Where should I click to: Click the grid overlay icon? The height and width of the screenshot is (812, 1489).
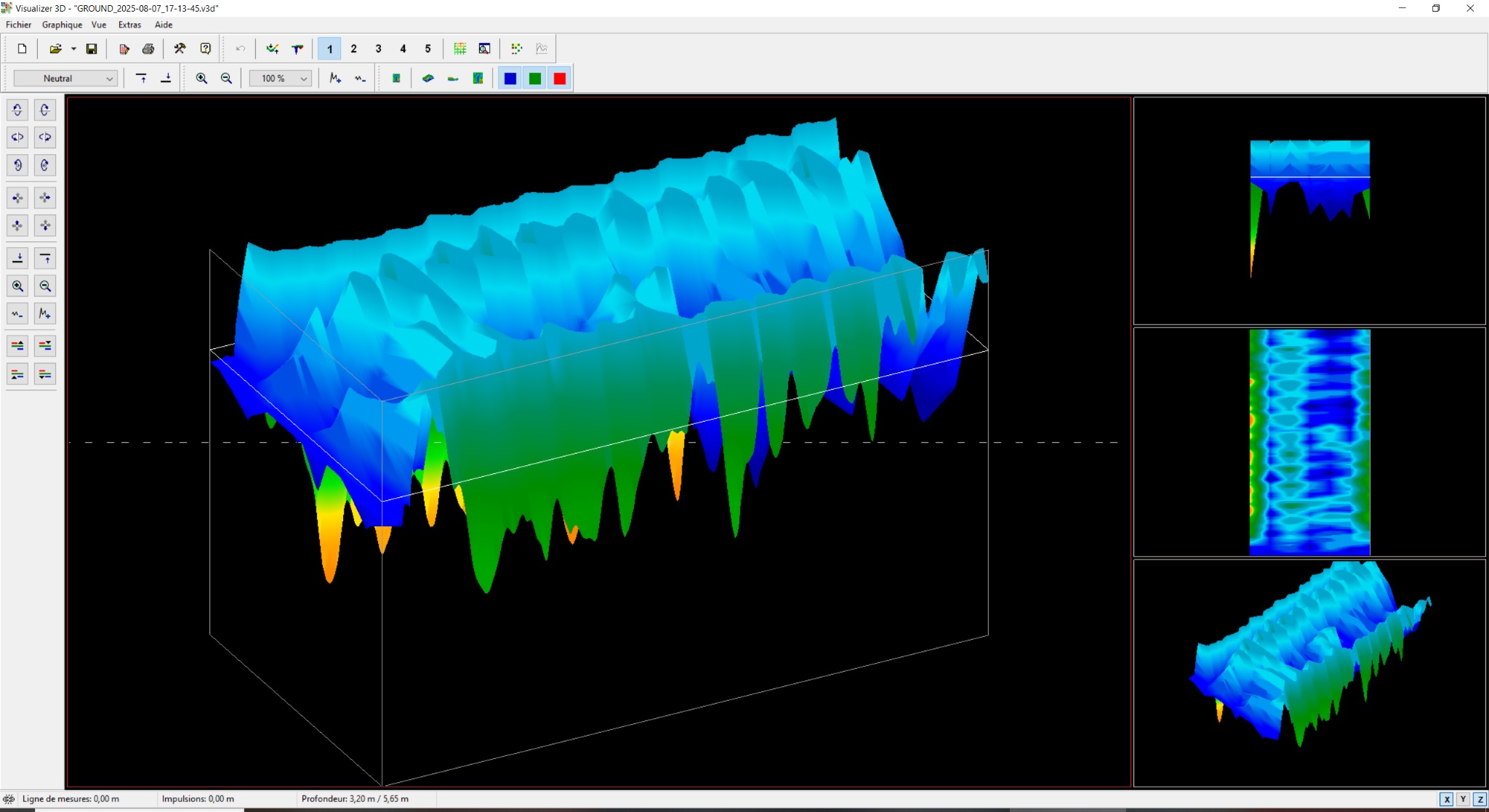(460, 49)
